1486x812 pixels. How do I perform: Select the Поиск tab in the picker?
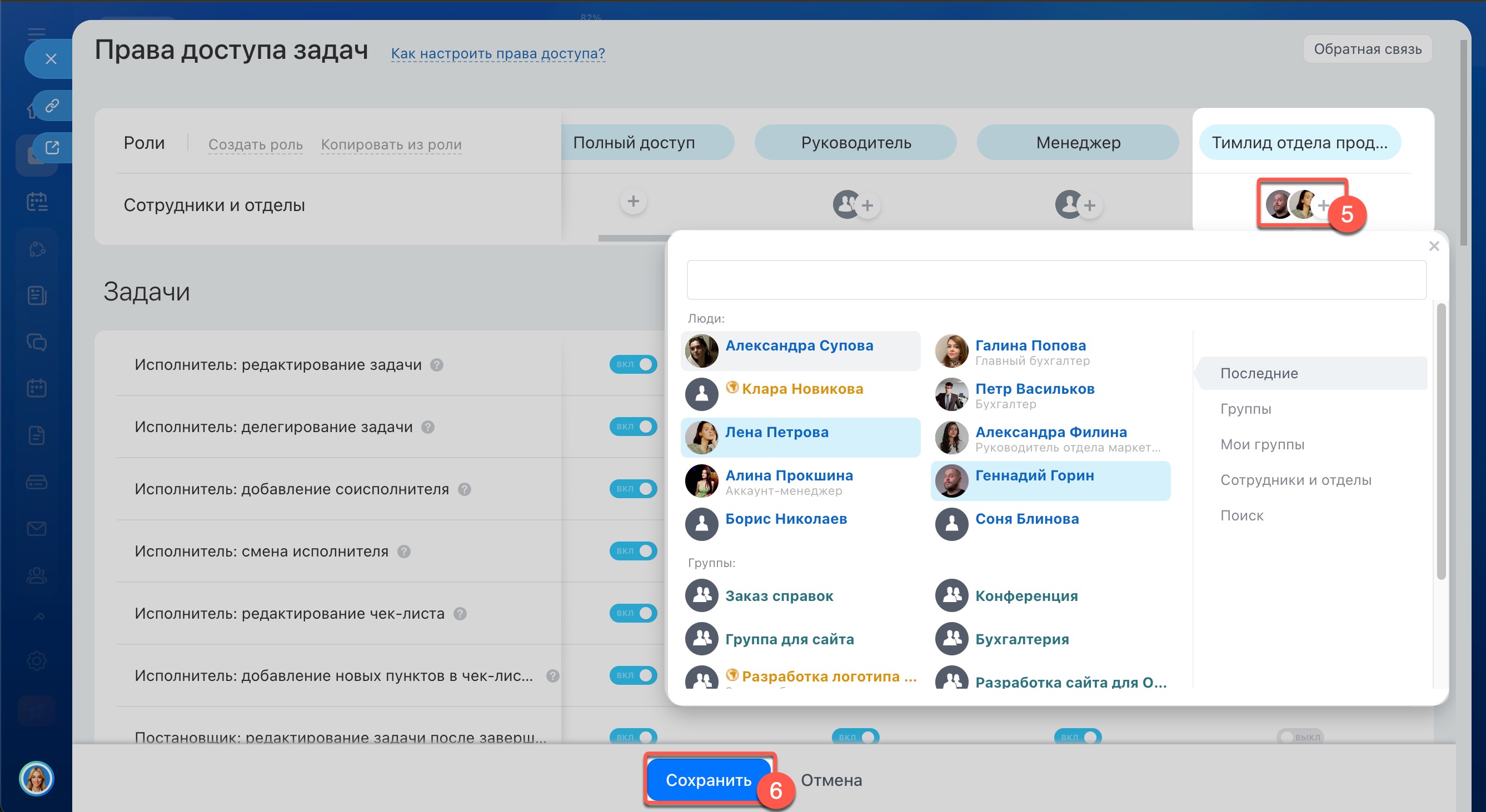pos(1241,515)
